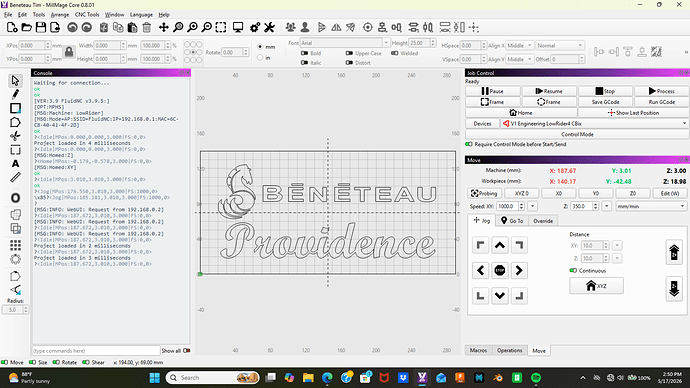
Task: Save the project with the floppy icon
Action: point(41,27)
